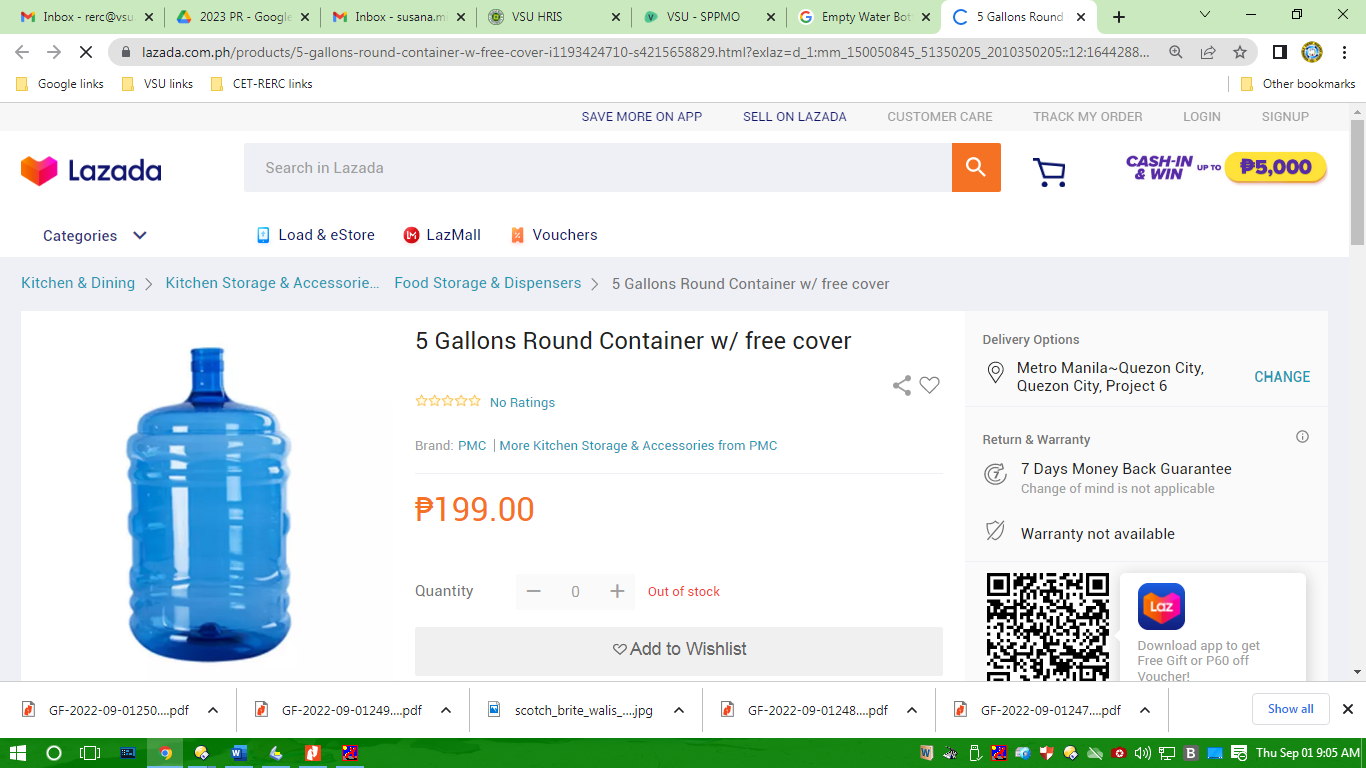1366x768 pixels.
Task: Click CHANGE delivery location link
Action: point(1281,377)
